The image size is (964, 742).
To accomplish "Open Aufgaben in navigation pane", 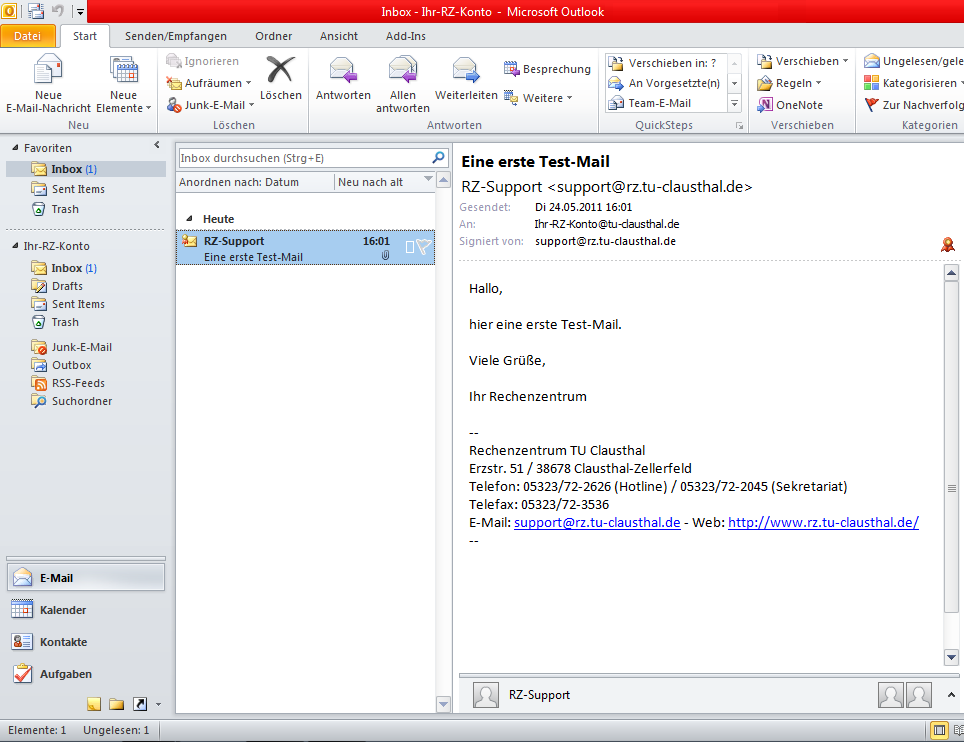I will [85, 674].
